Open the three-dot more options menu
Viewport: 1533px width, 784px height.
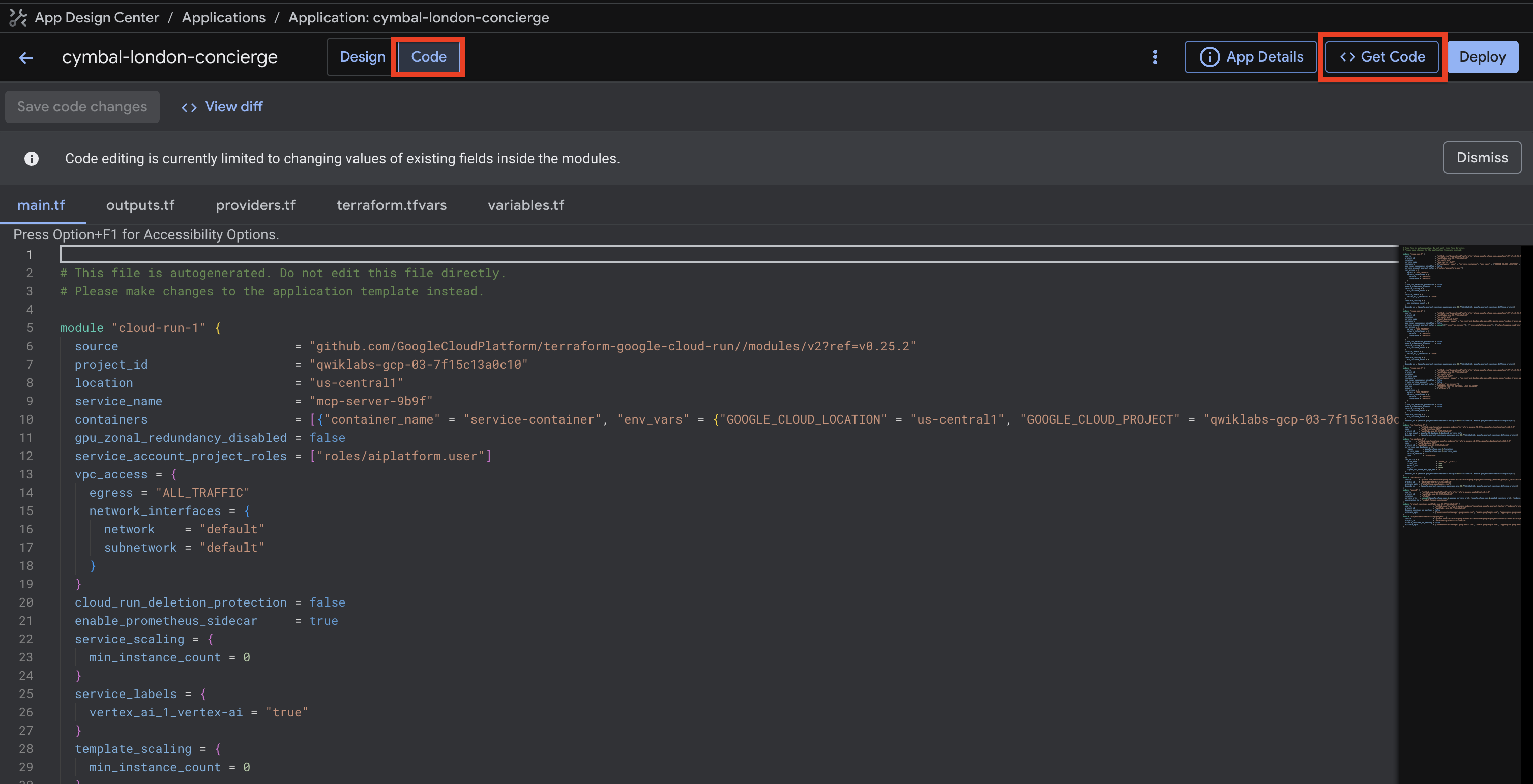coord(1155,57)
